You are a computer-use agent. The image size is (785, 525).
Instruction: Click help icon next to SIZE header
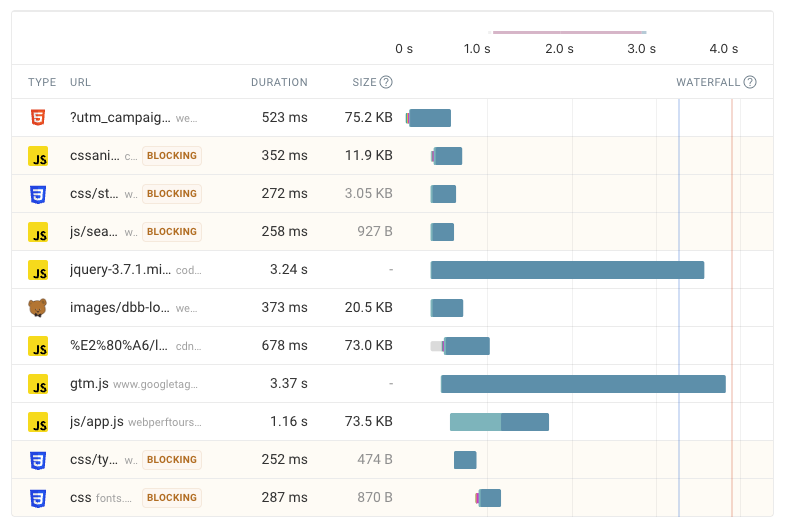coord(386,82)
